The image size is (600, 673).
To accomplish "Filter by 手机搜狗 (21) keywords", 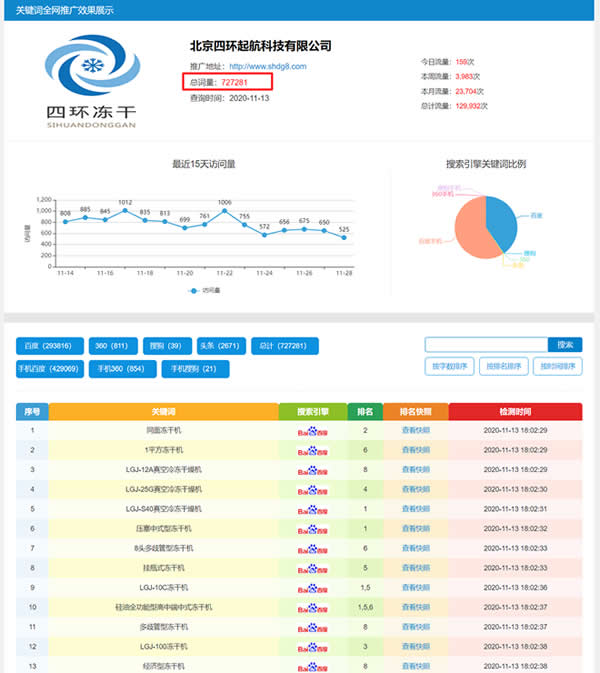I will coord(195,369).
